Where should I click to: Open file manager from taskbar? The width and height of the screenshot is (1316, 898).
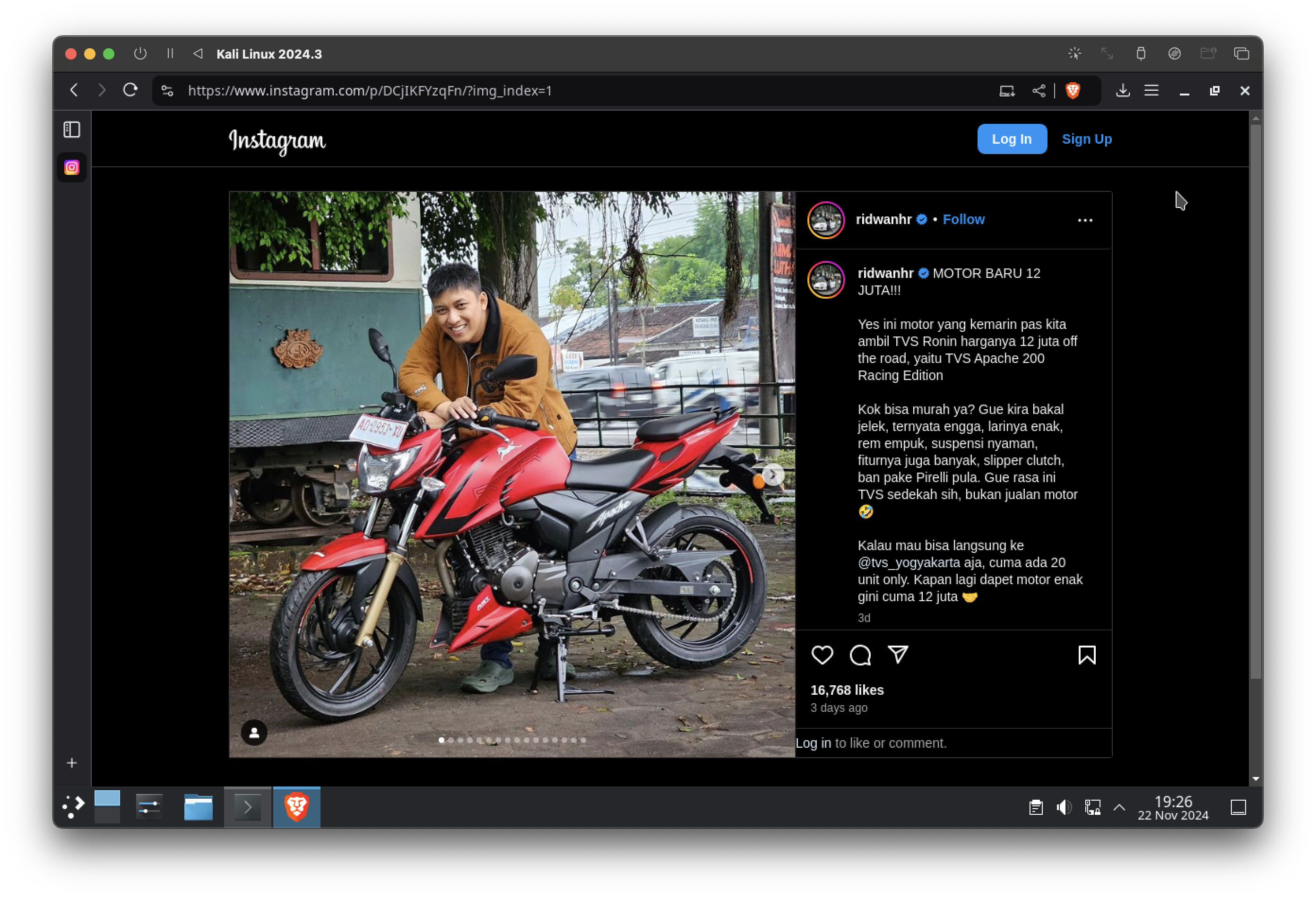198,807
